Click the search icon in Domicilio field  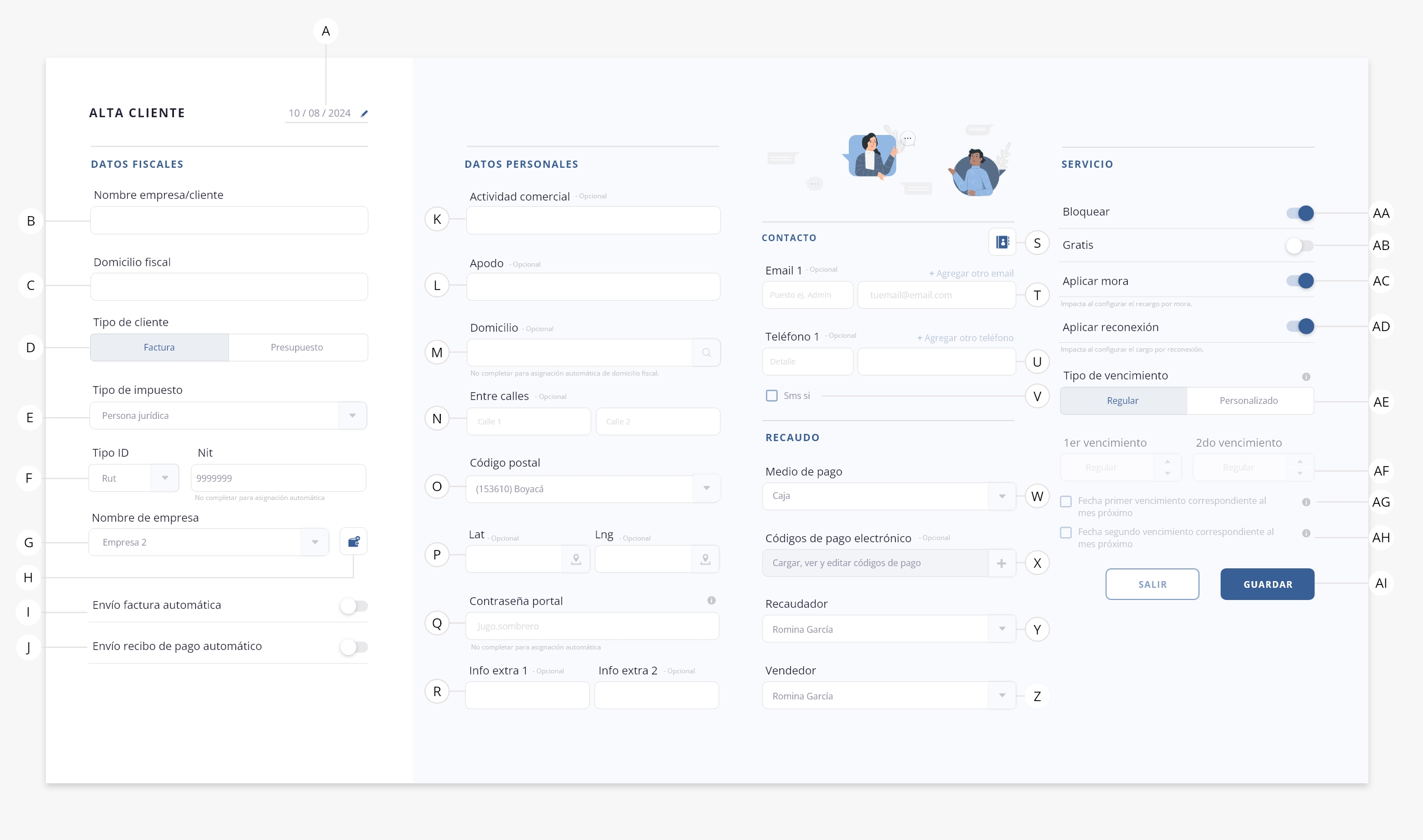(706, 353)
